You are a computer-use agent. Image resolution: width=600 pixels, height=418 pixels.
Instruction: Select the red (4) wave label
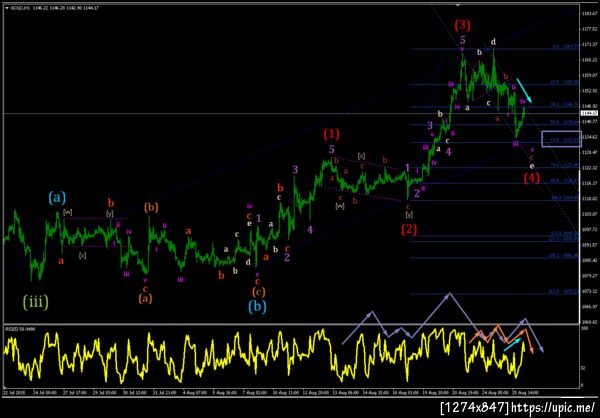tap(532, 178)
